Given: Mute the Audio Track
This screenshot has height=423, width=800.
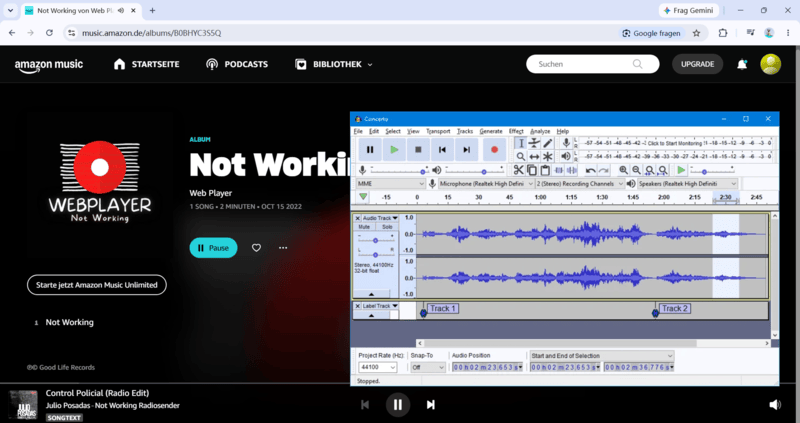Looking at the screenshot, I should (364, 227).
